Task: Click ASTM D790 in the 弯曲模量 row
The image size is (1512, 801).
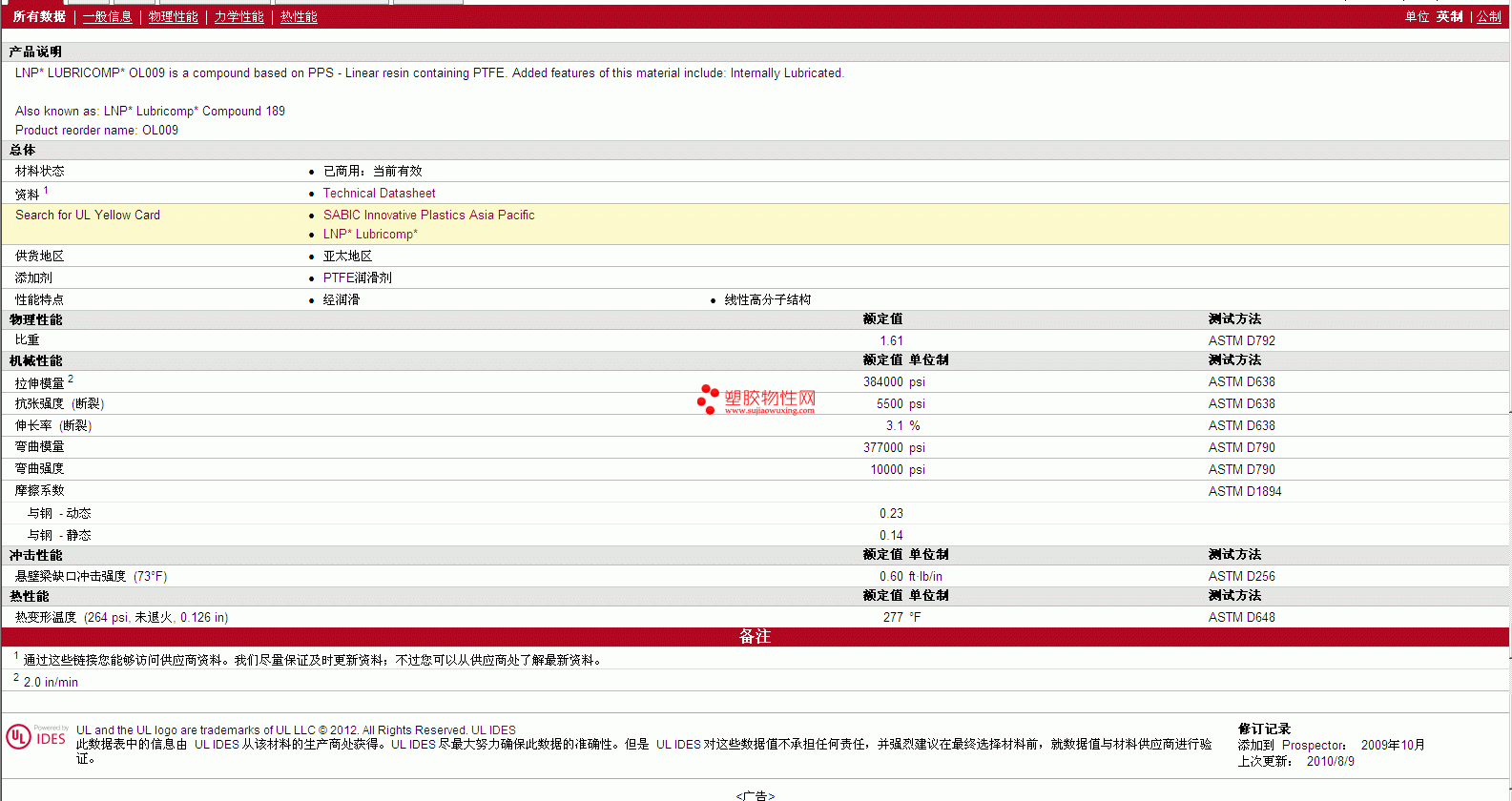Action: [x=1242, y=448]
